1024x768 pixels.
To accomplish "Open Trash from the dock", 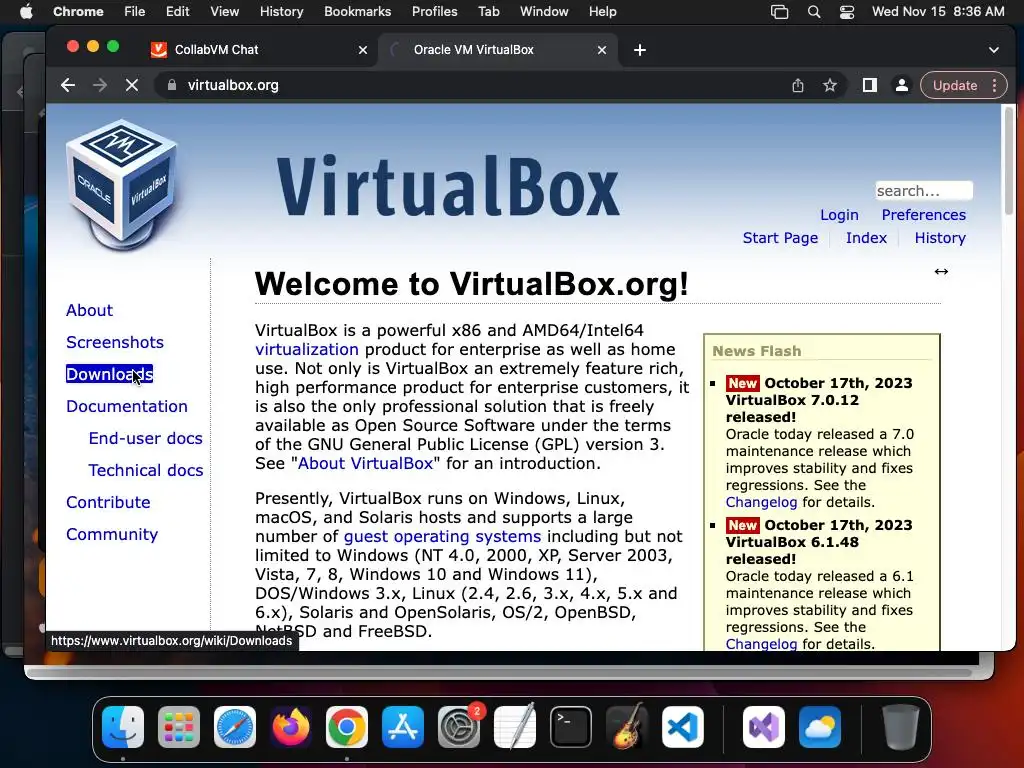I will click(x=901, y=727).
